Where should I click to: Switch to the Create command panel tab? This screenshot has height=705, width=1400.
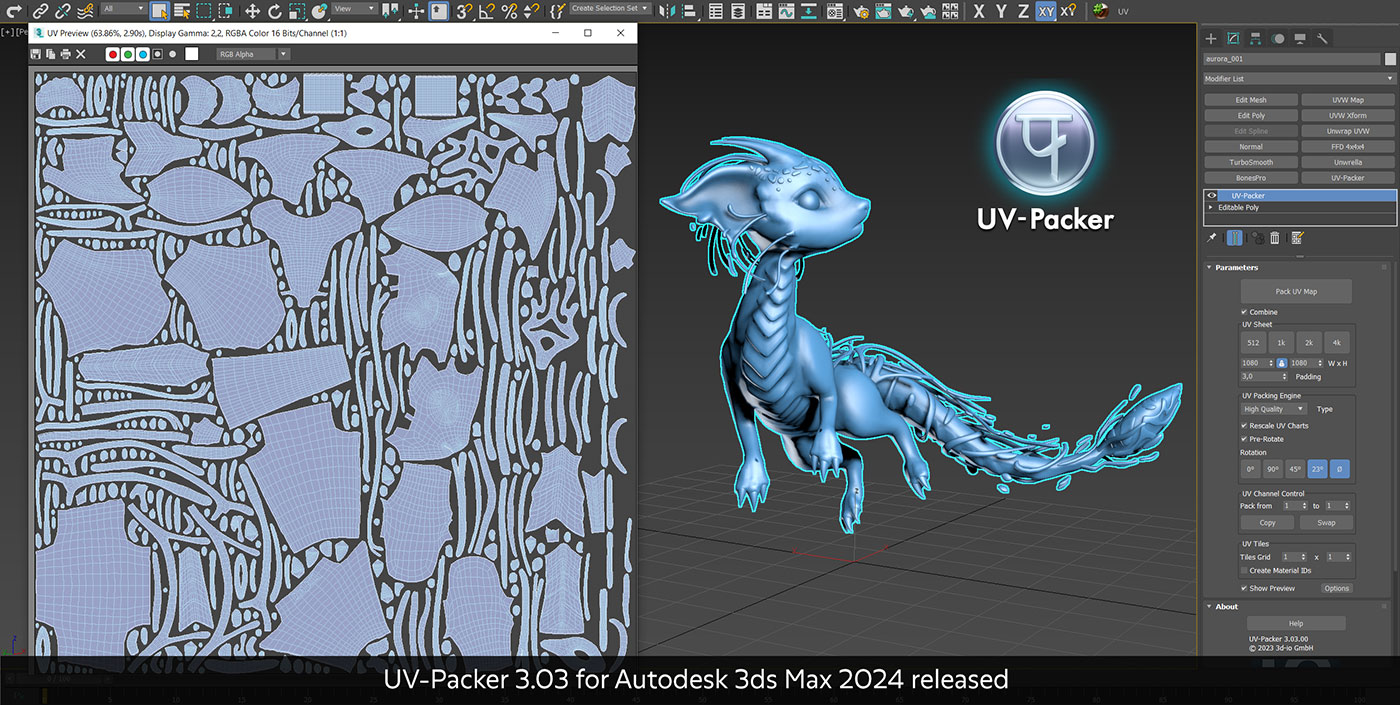pyautogui.click(x=1211, y=38)
